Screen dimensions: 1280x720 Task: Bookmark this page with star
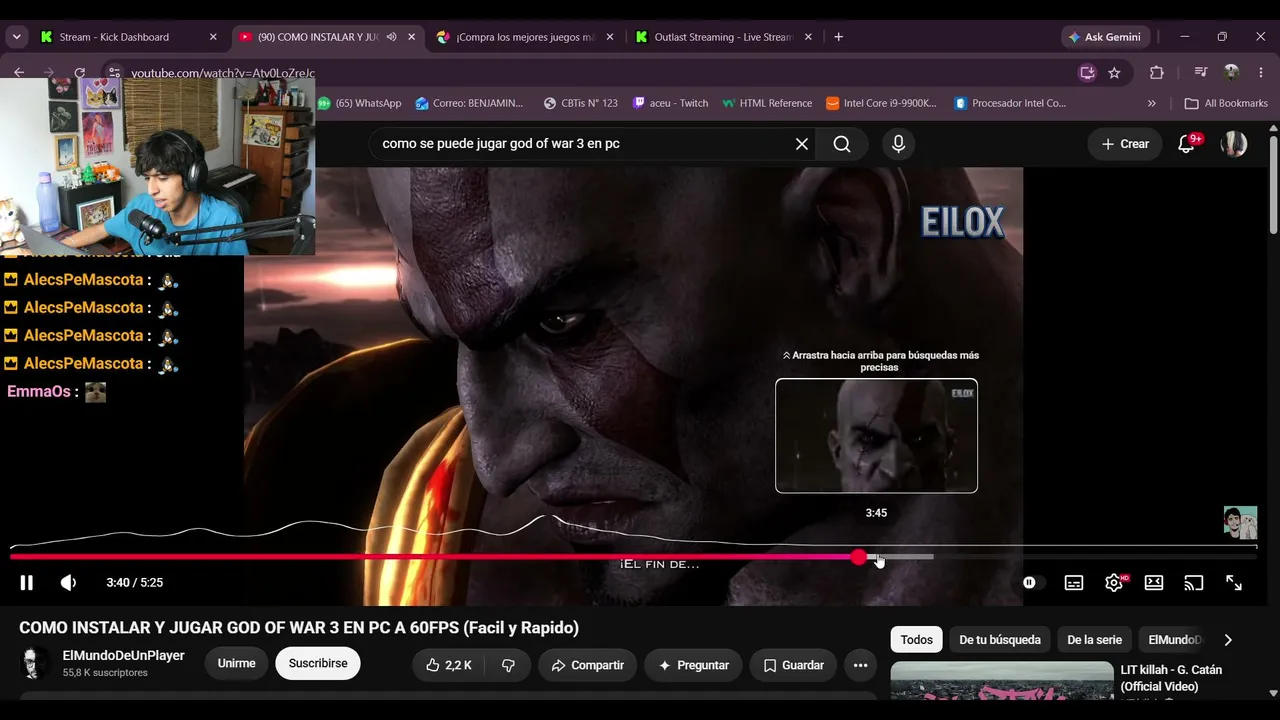coord(1114,73)
